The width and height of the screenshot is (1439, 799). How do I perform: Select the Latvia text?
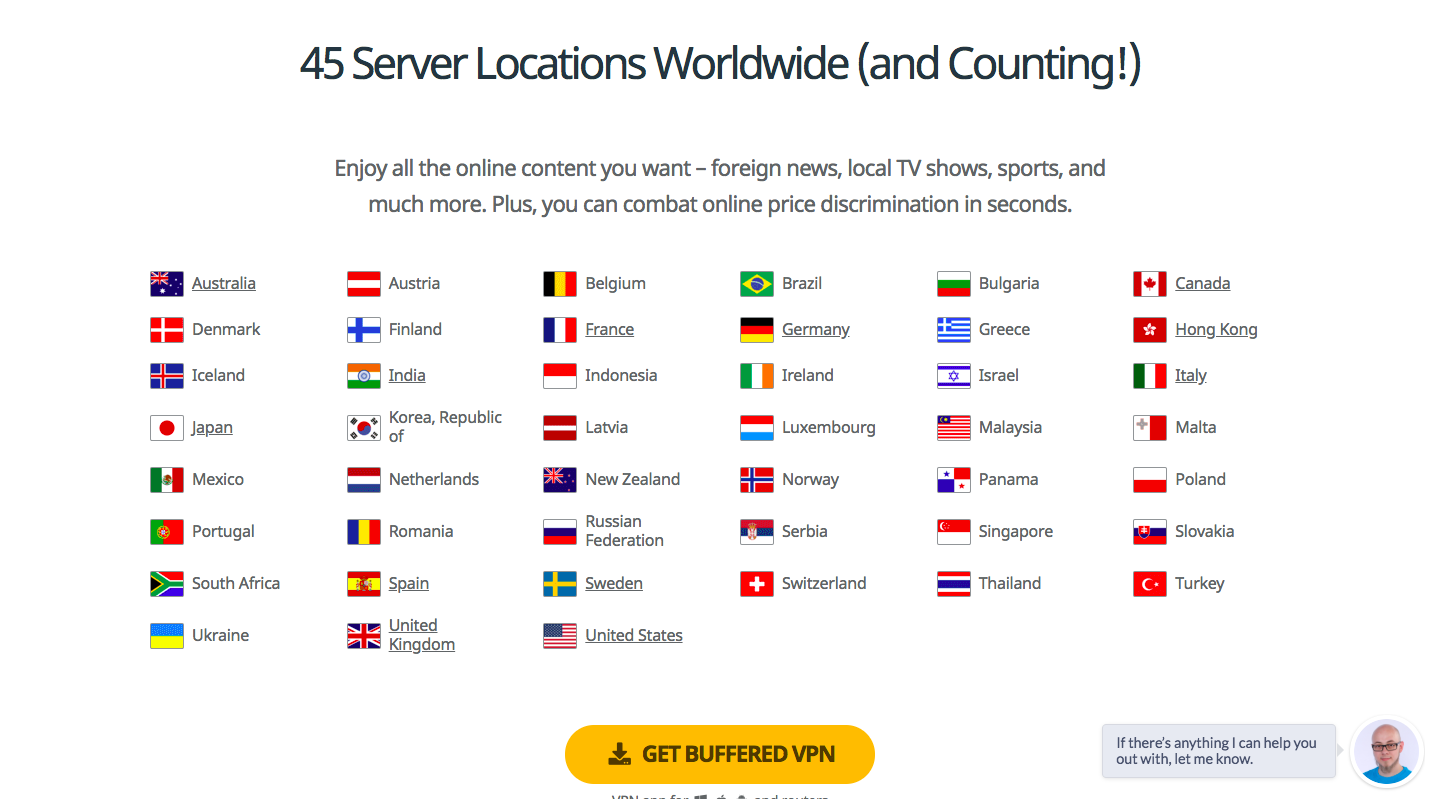click(x=607, y=428)
